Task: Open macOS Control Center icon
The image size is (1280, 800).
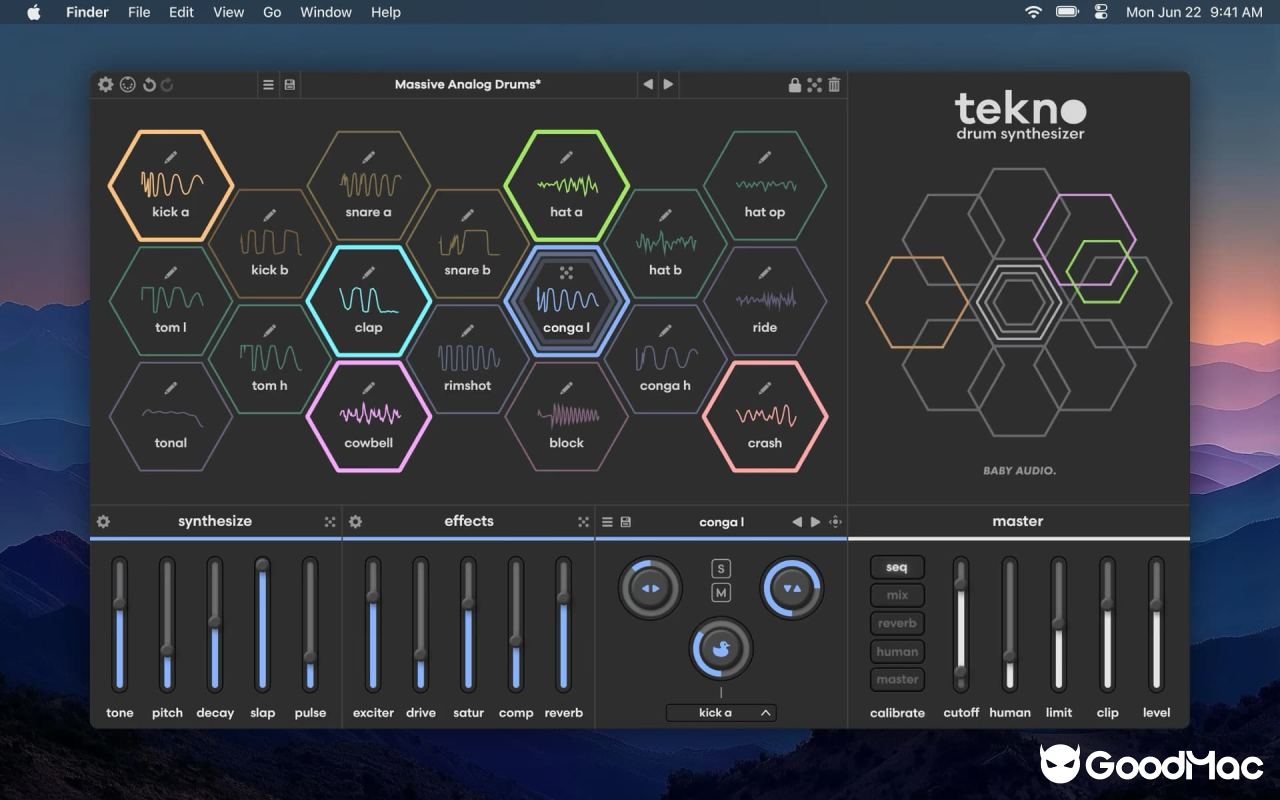Action: [x=1102, y=12]
